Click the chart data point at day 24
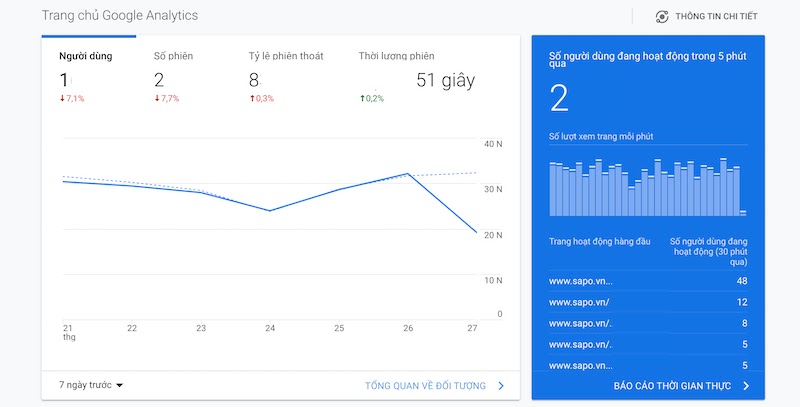Image resolution: width=800 pixels, height=407 pixels. tap(270, 211)
